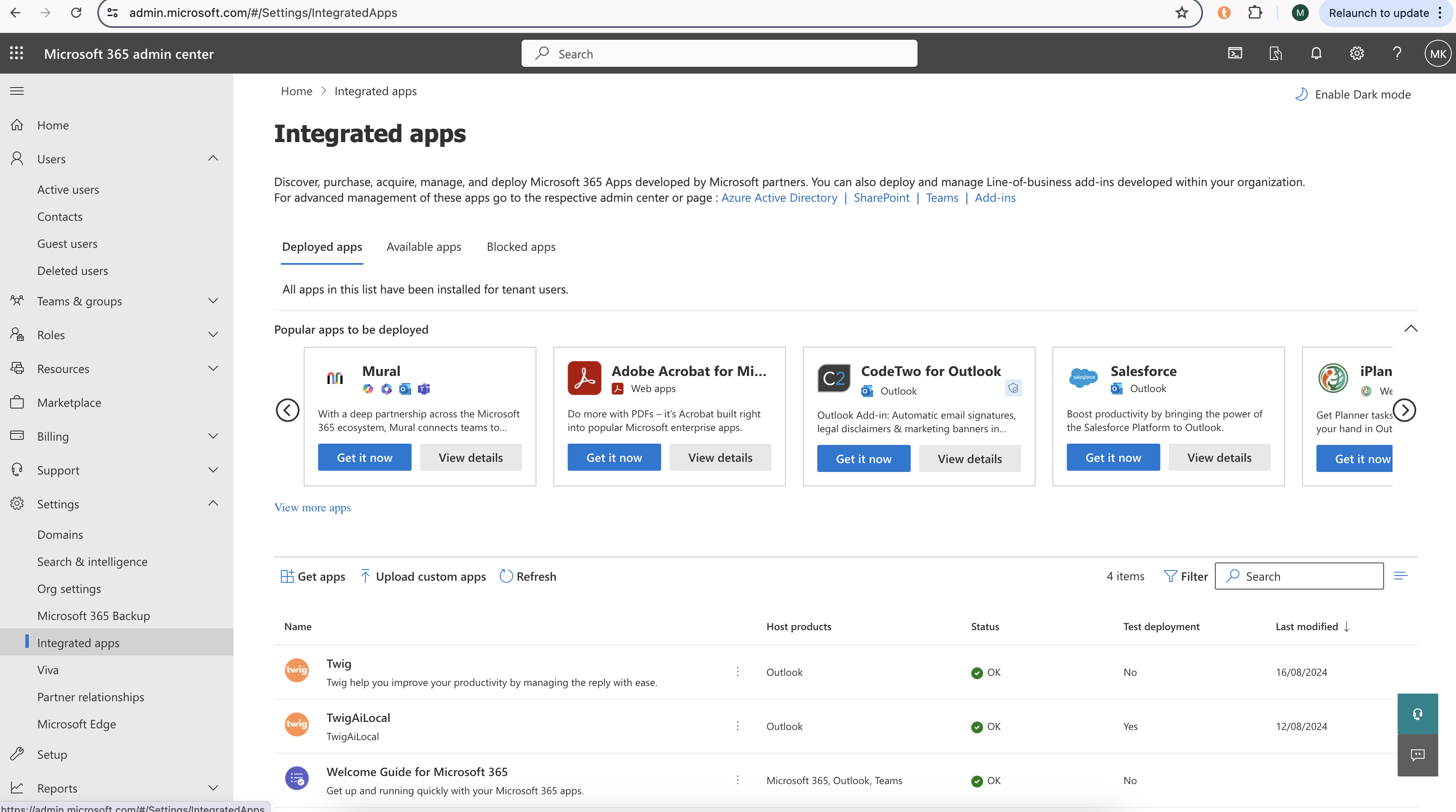Screen dimensions: 1456x812
Task: Click the column options list icon
Action: pos(1400,576)
